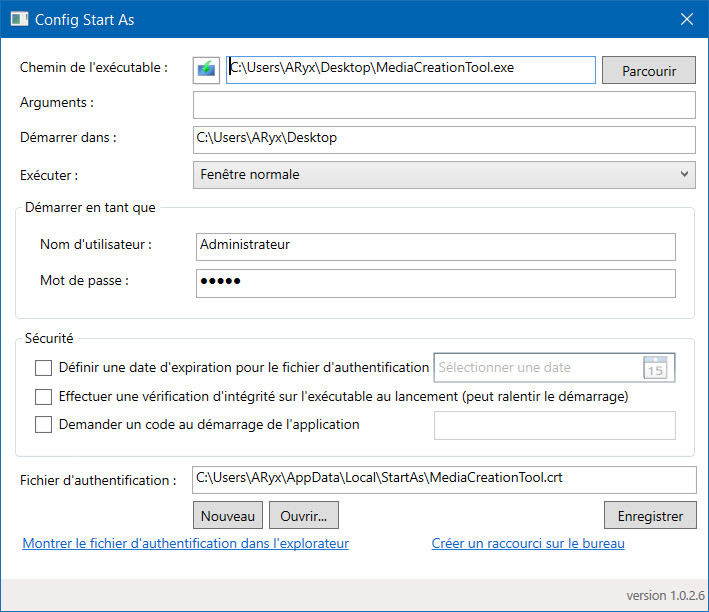The image size is (709, 612).
Task: Click the empty Arguments field
Action: click(x=444, y=105)
